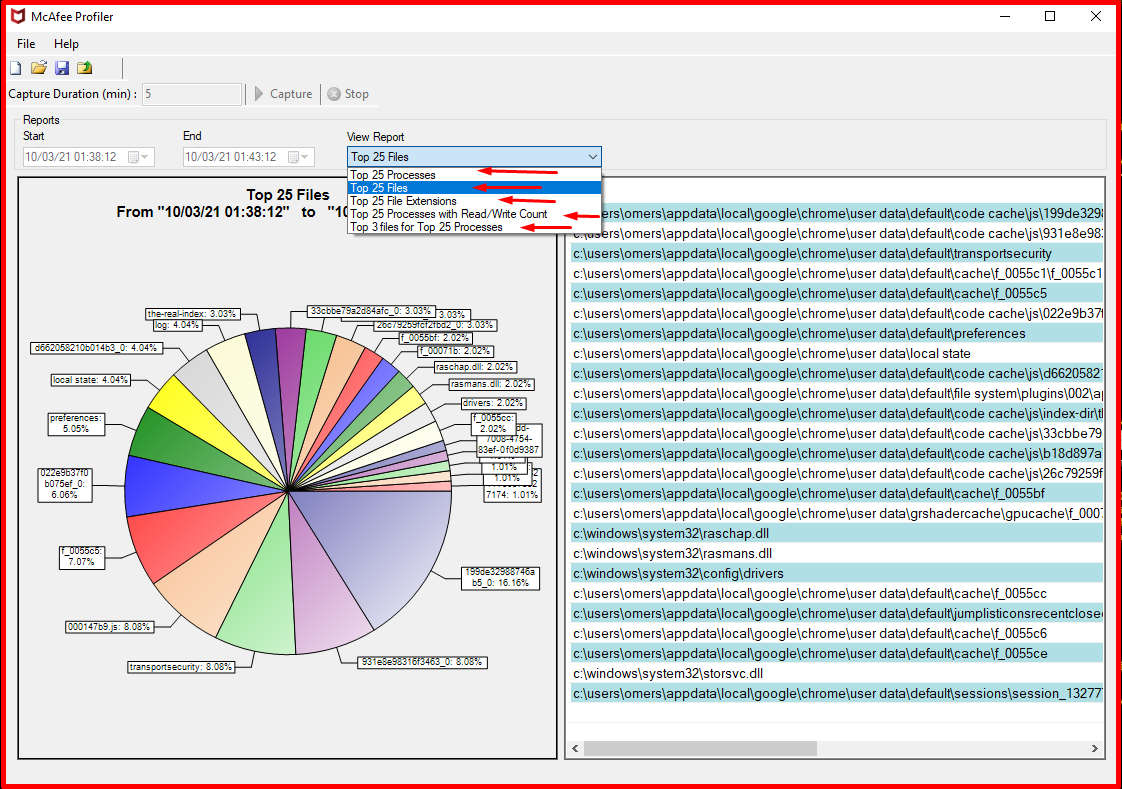Click the Save floppy disk toolbar icon
The image size is (1122, 789).
pyautogui.click(x=62, y=68)
